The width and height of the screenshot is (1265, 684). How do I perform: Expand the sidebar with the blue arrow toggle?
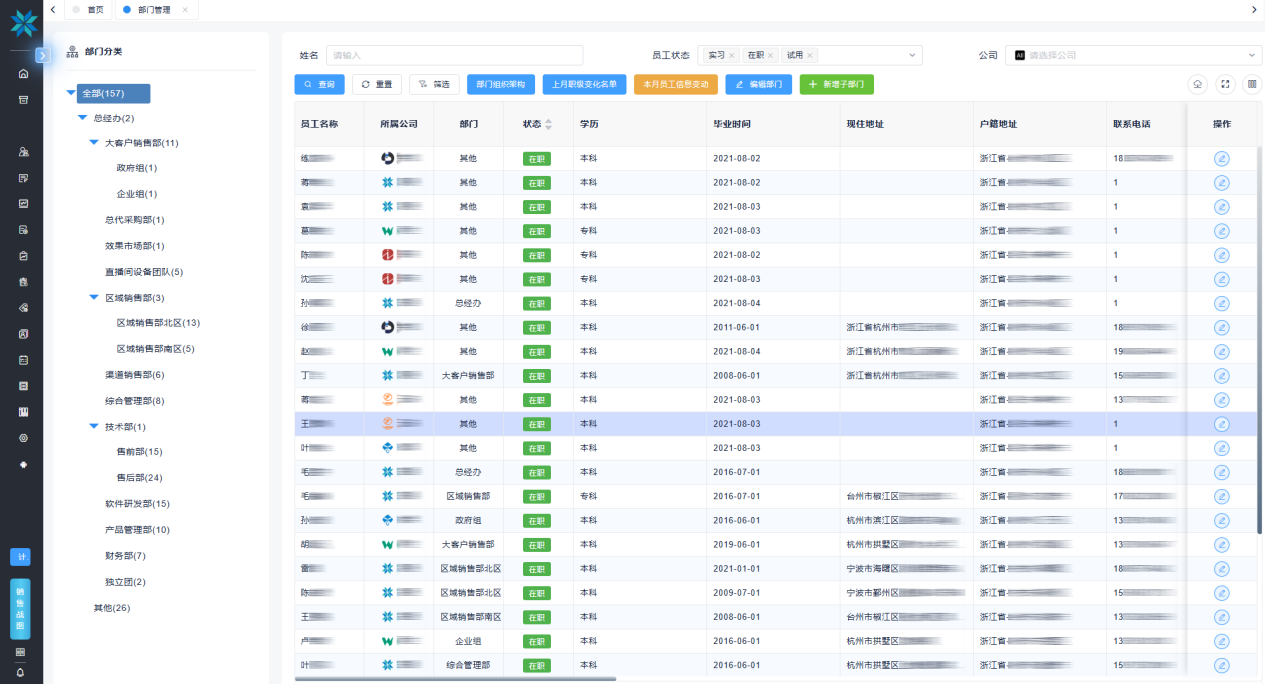pos(42,55)
